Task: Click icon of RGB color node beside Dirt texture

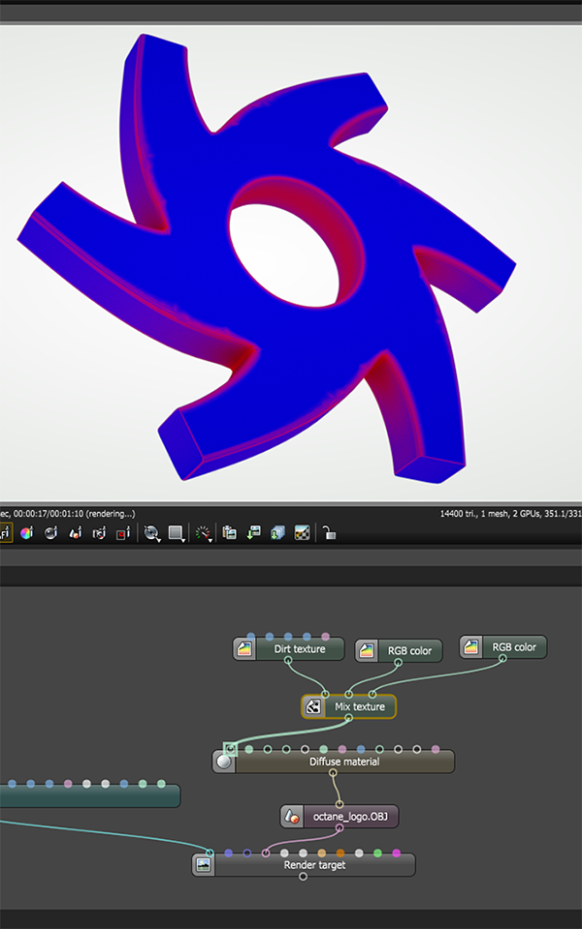Action: (367, 651)
